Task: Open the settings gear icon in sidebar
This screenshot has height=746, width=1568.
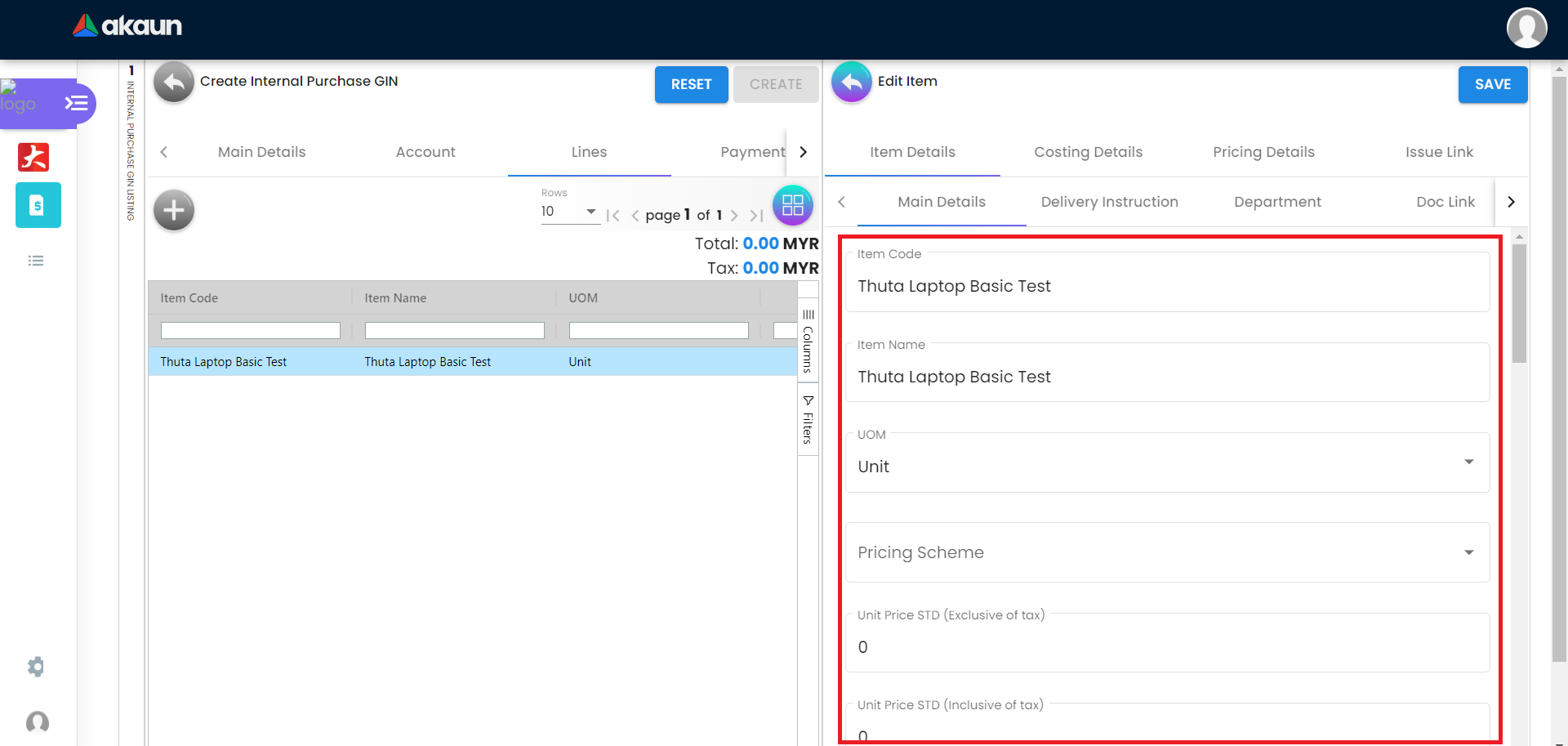Action: pos(36,667)
